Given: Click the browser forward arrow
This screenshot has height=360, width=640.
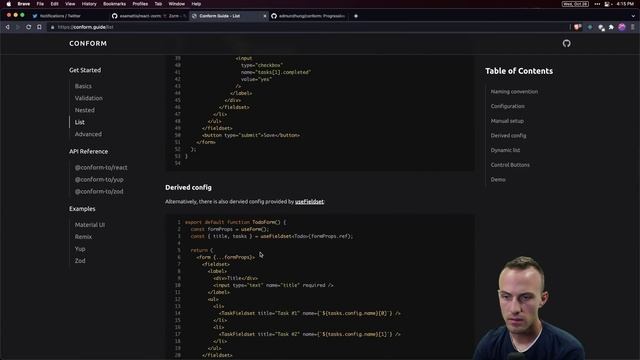Looking at the screenshot, I should pyautogui.click(x=18, y=27).
